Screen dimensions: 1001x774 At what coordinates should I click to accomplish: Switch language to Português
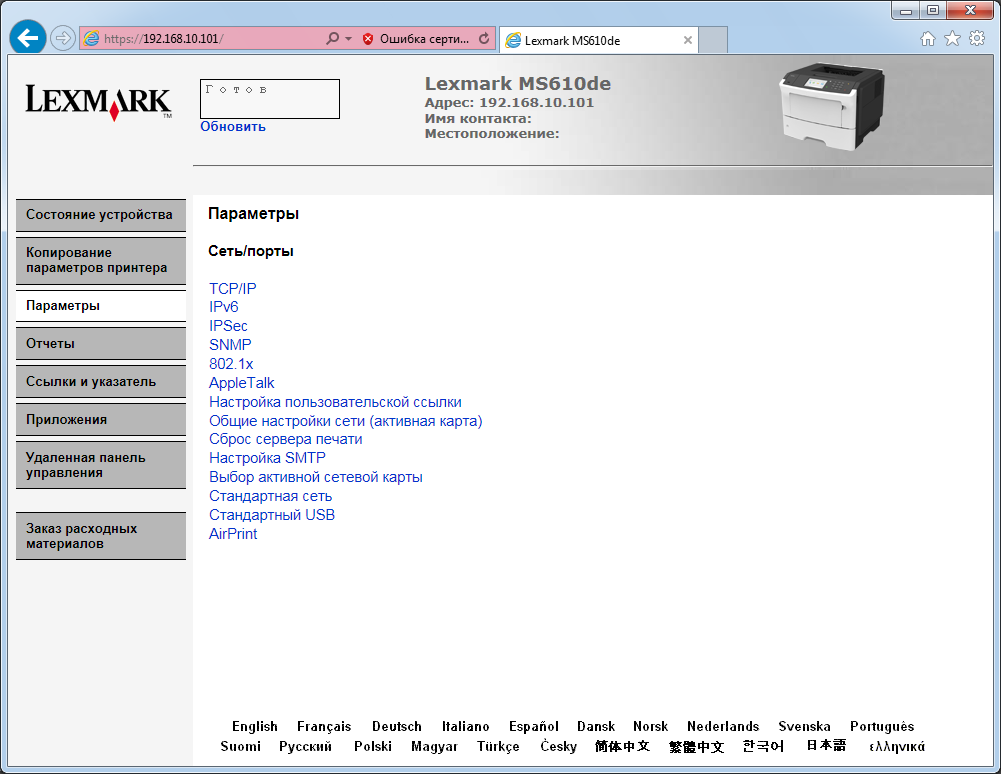(x=882, y=727)
